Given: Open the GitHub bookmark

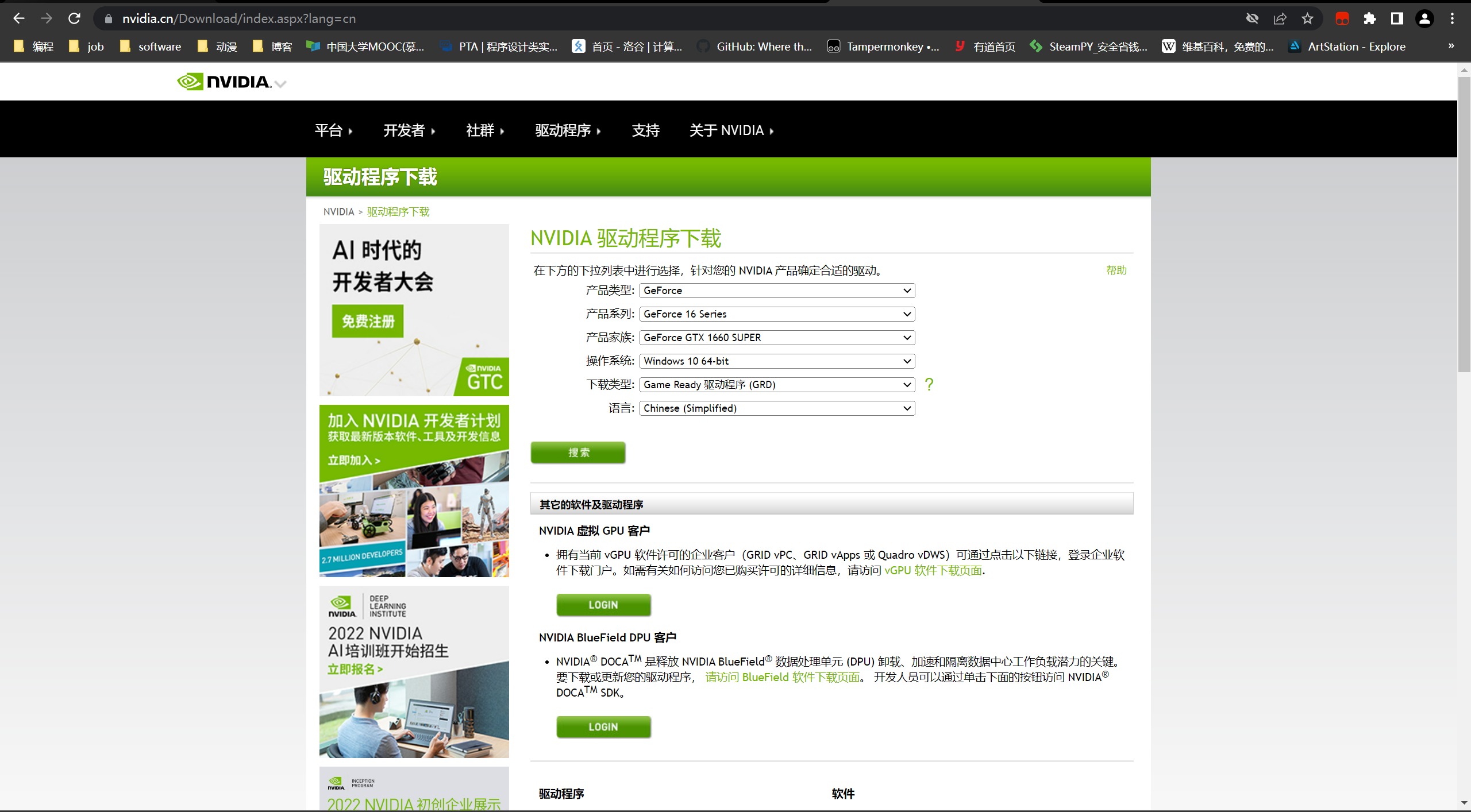Looking at the screenshot, I should (754, 46).
